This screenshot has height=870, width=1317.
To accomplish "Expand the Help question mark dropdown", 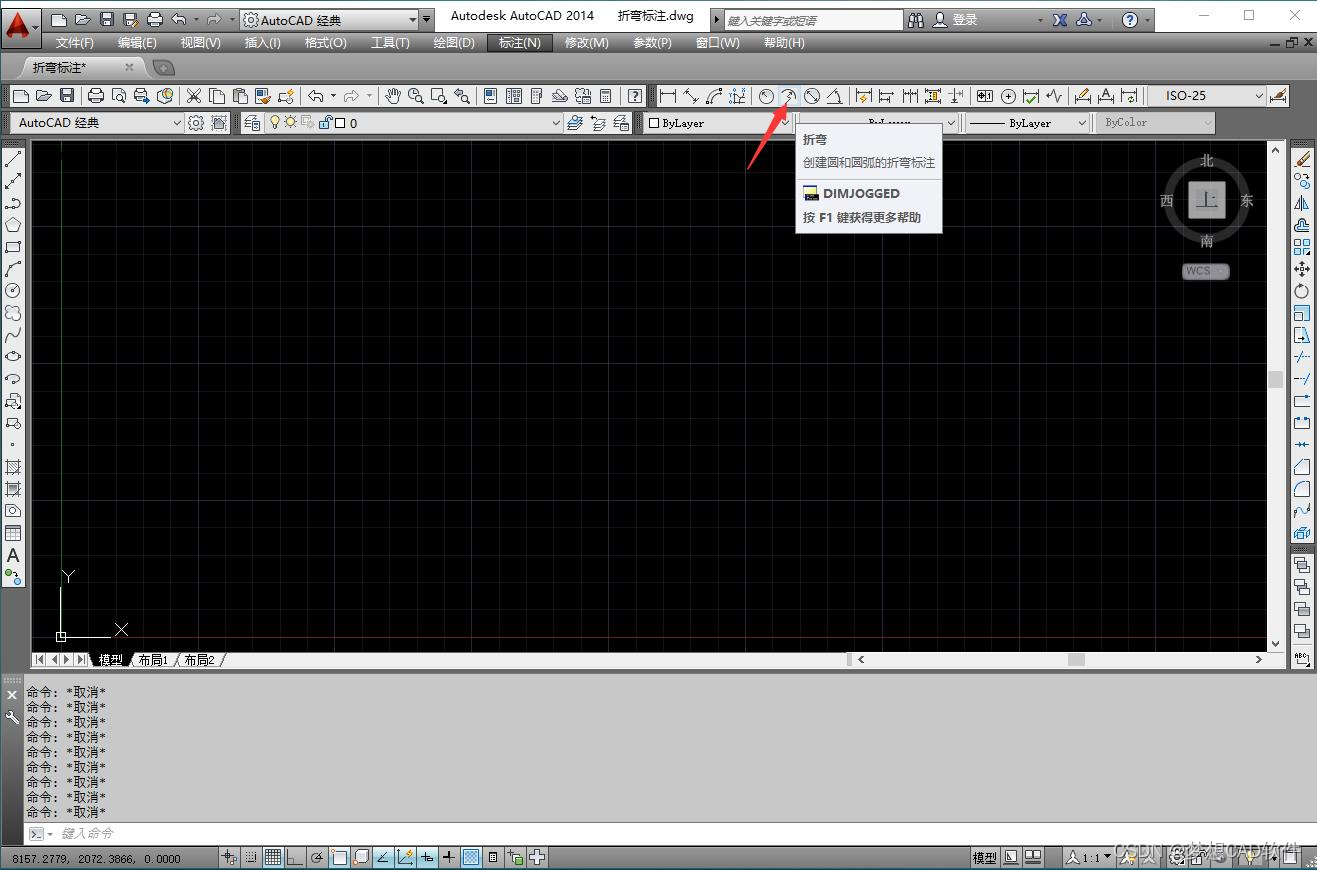I will [1147, 19].
